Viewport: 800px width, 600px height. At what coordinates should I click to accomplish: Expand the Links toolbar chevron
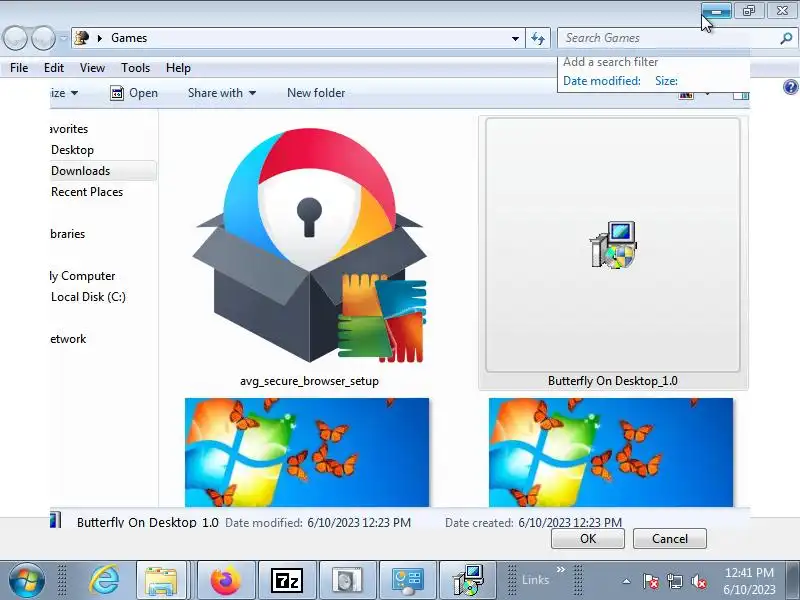(x=561, y=569)
